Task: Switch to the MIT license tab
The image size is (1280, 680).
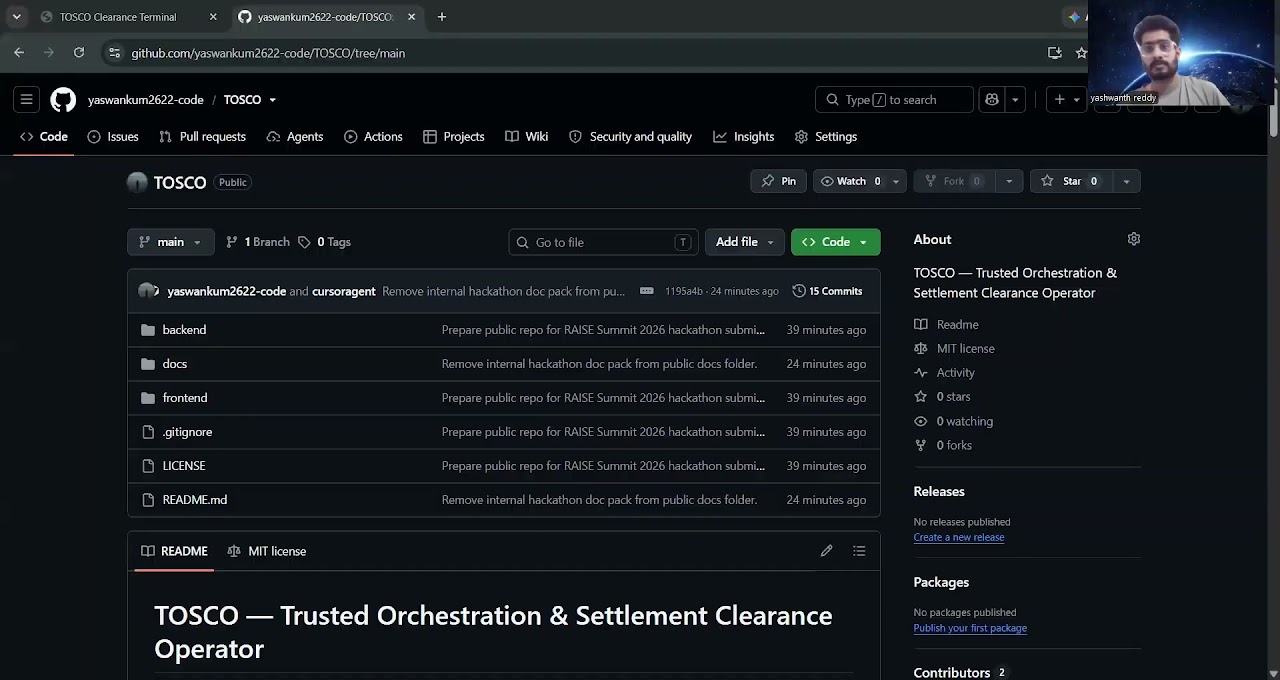Action: (x=266, y=551)
